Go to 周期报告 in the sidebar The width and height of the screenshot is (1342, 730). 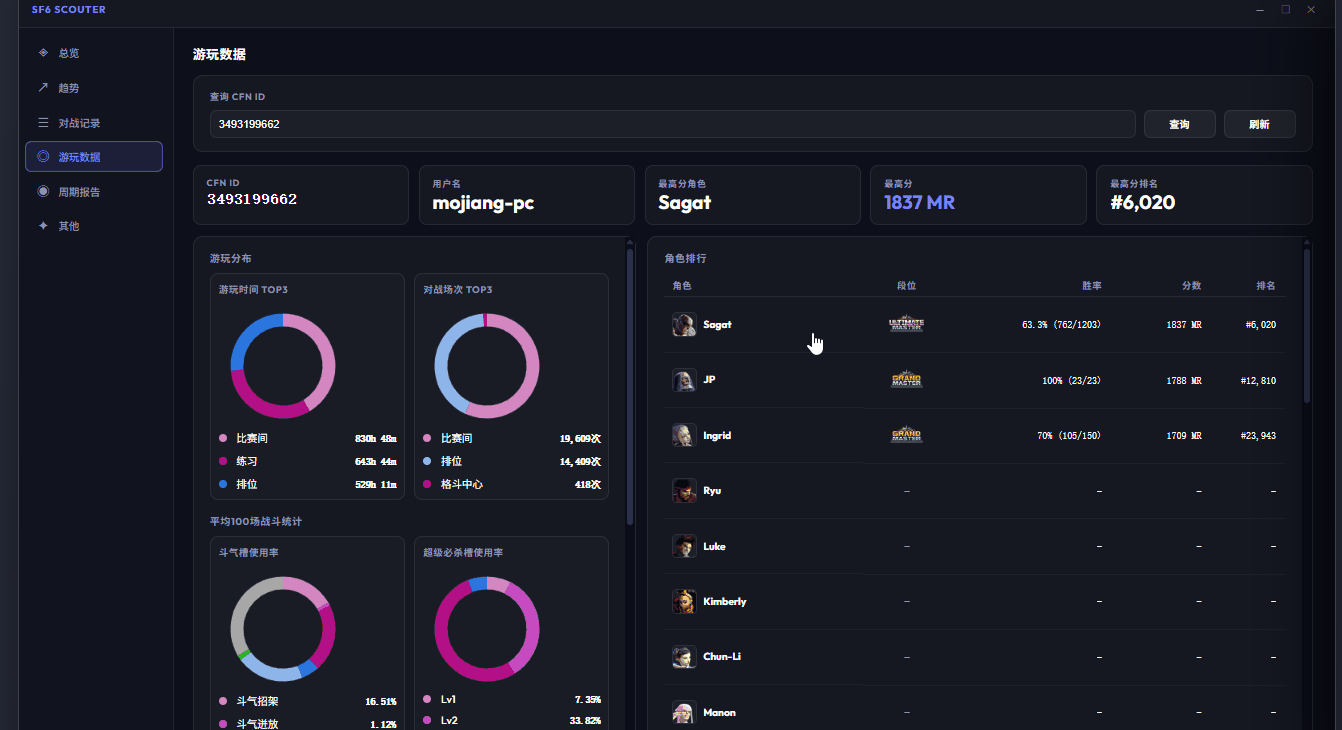(x=94, y=192)
